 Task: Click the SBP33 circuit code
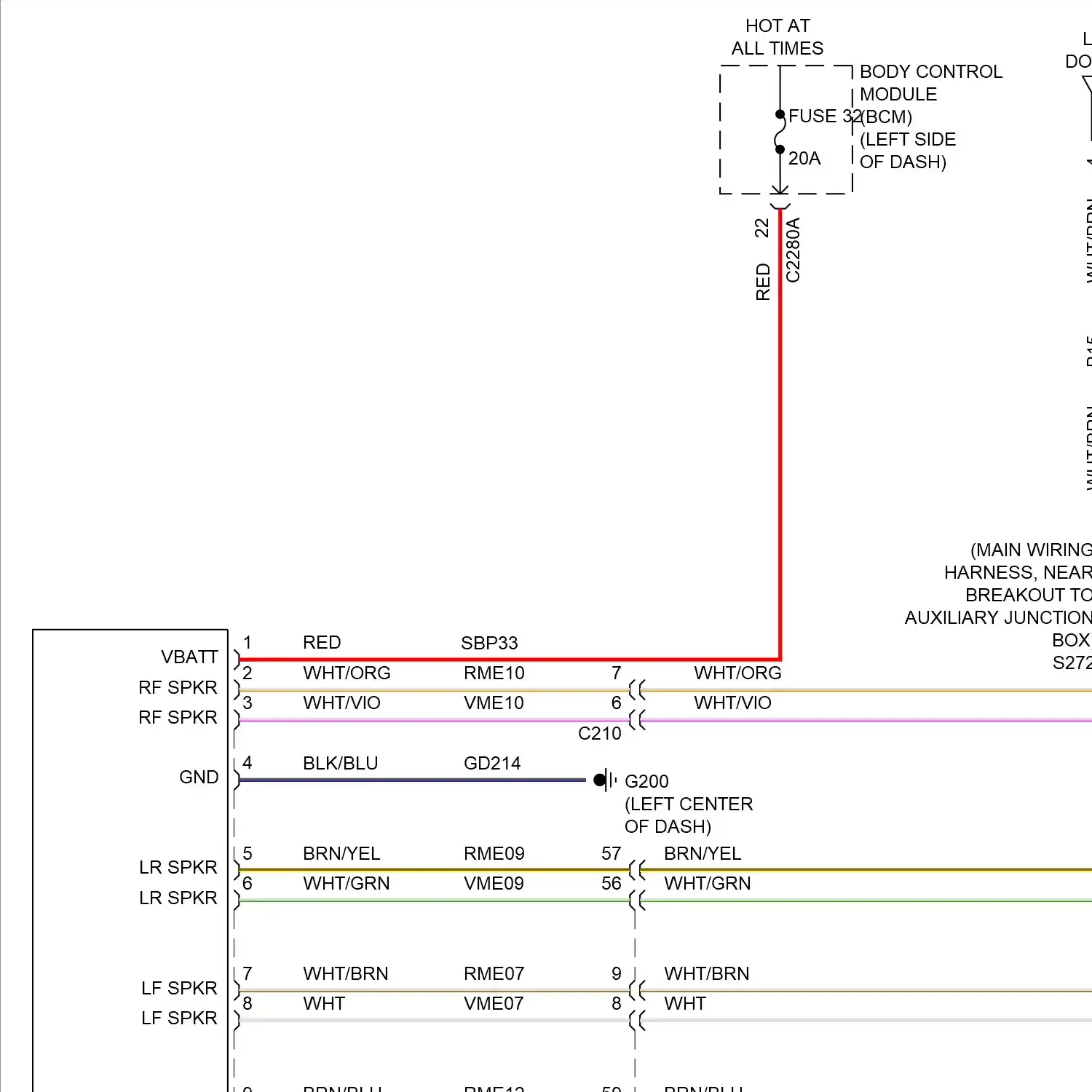point(489,644)
